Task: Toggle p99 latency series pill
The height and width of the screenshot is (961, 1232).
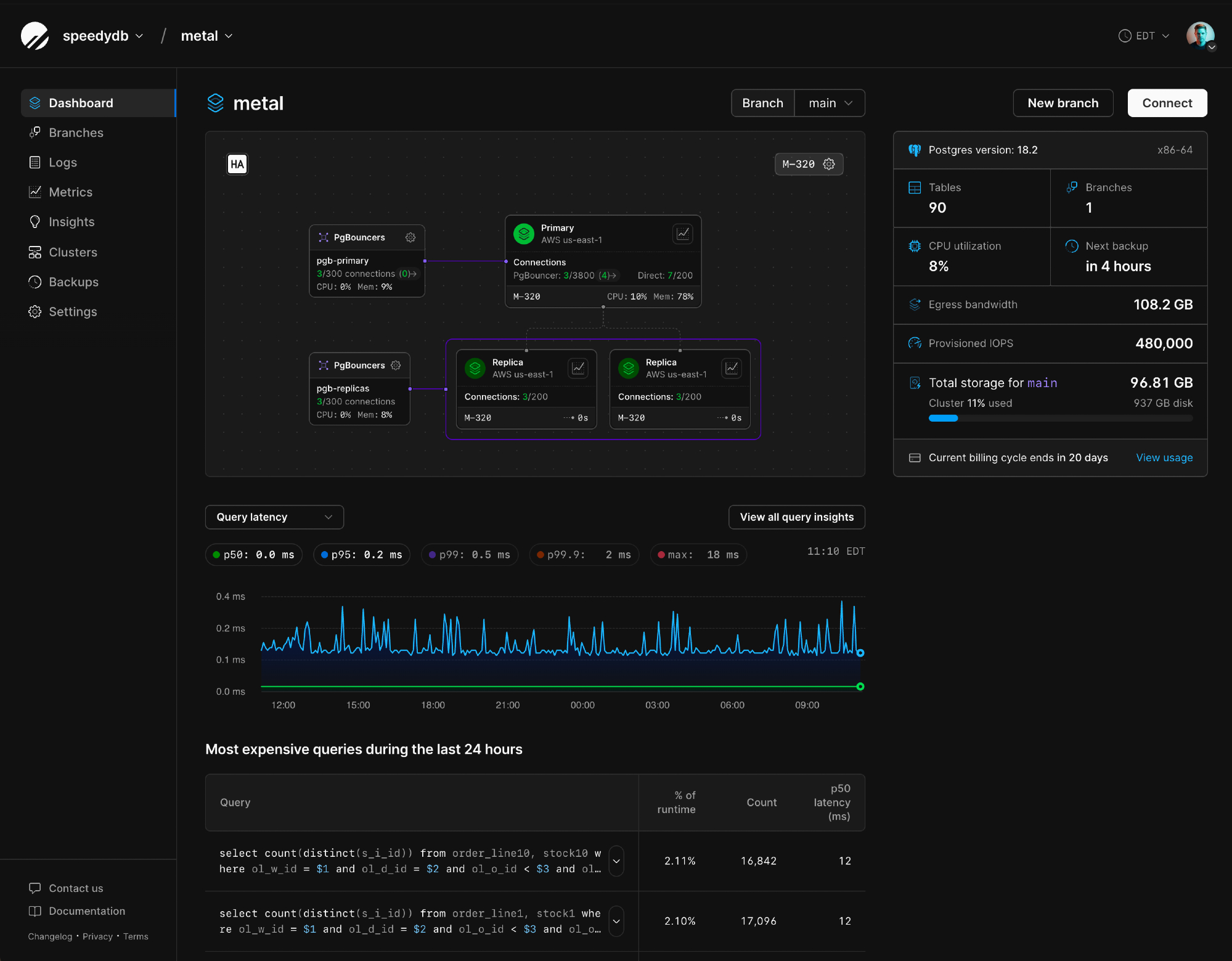Action: 470,555
